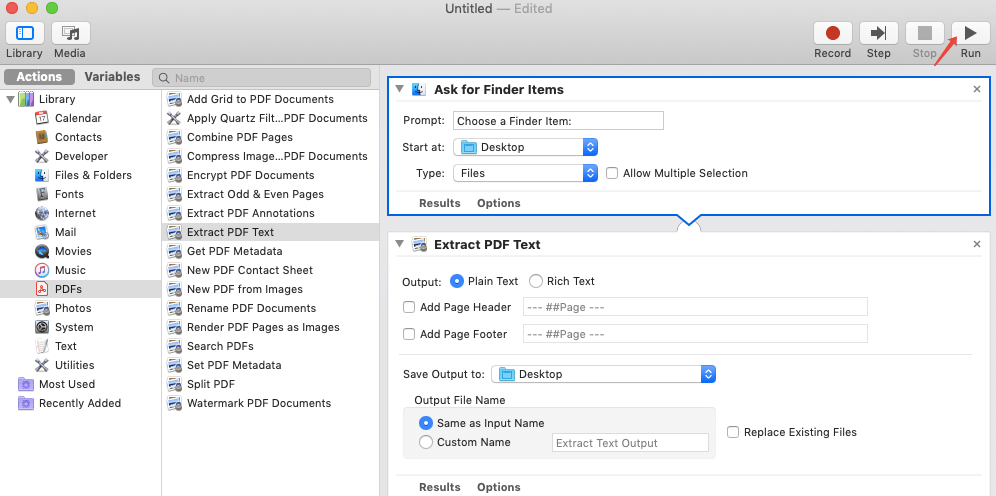This screenshot has height=496, width=996.
Task: Click the Results button under Extract PDF Text
Action: pyautogui.click(x=439, y=487)
